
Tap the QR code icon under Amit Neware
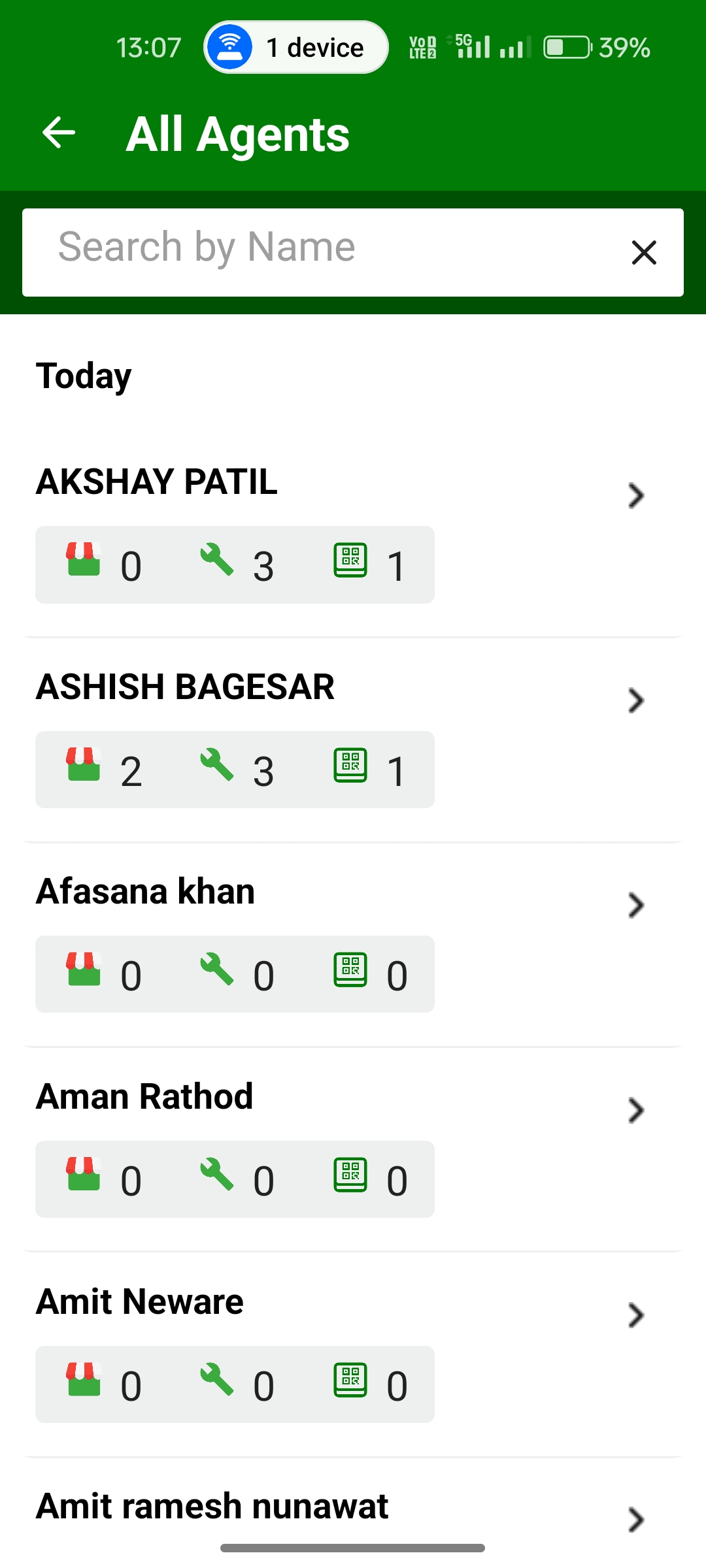click(x=350, y=1380)
